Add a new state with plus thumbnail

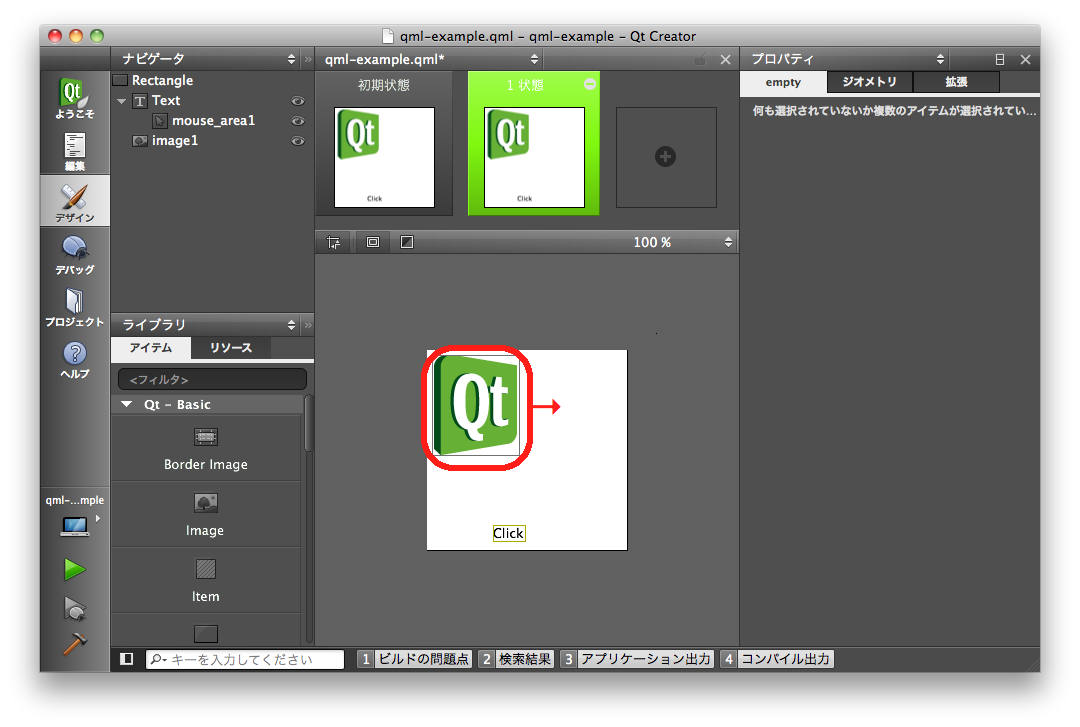click(666, 157)
